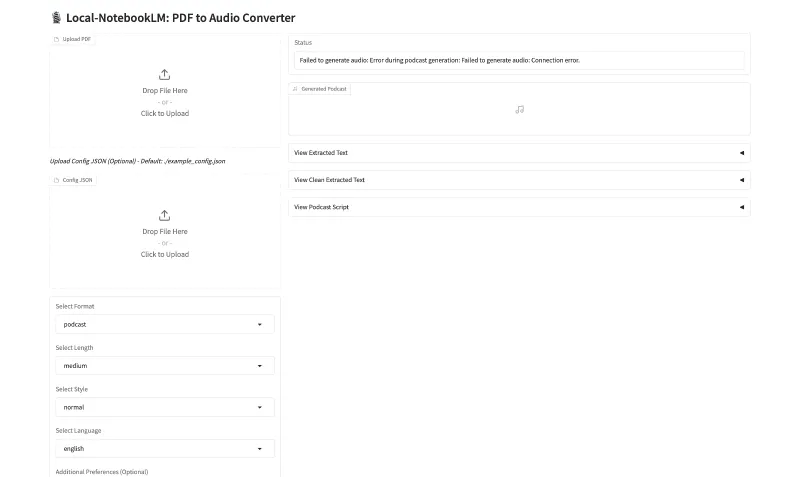
Task: Click 'Click to Upload' in Upload PDF box
Action: tap(165, 114)
